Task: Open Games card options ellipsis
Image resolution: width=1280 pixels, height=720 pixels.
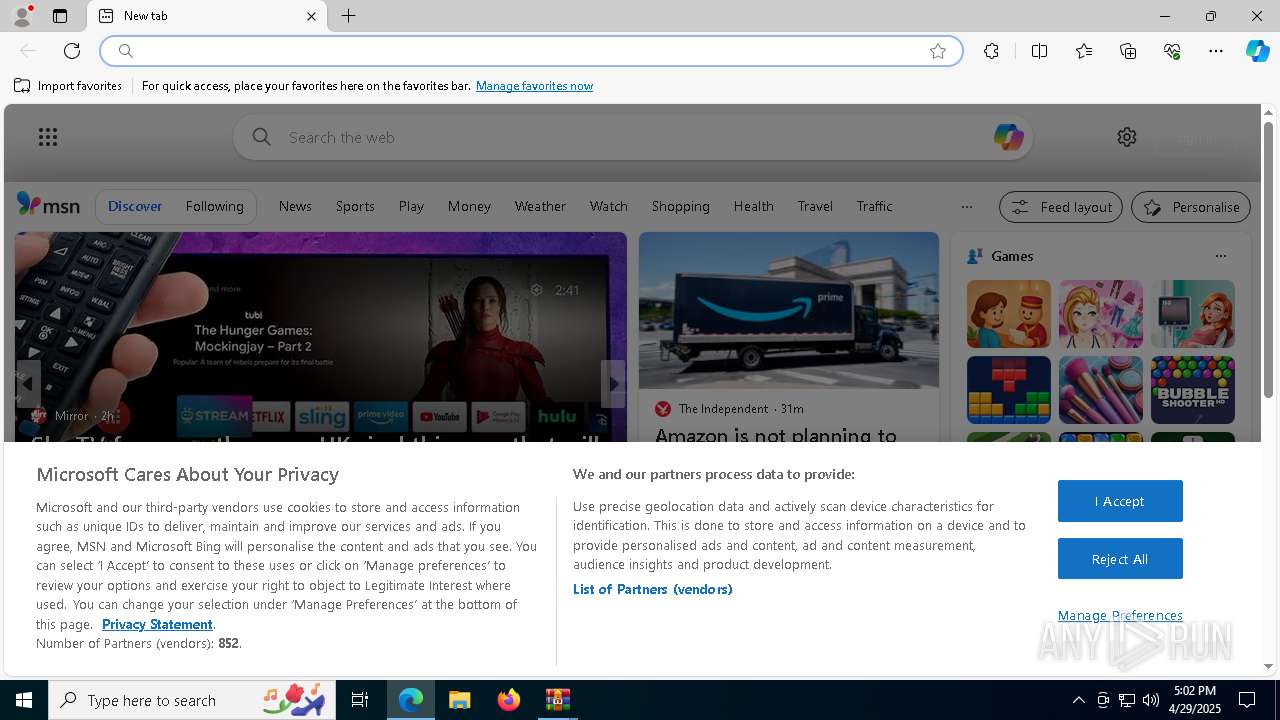Action: pyautogui.click(x=1220, y=256)
